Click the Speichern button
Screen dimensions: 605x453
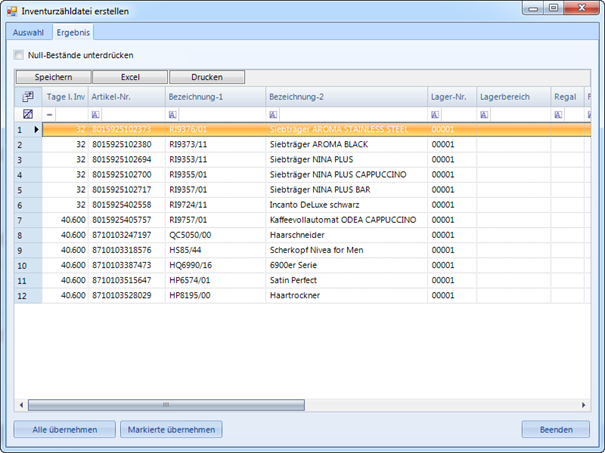[x=53, y=77]
